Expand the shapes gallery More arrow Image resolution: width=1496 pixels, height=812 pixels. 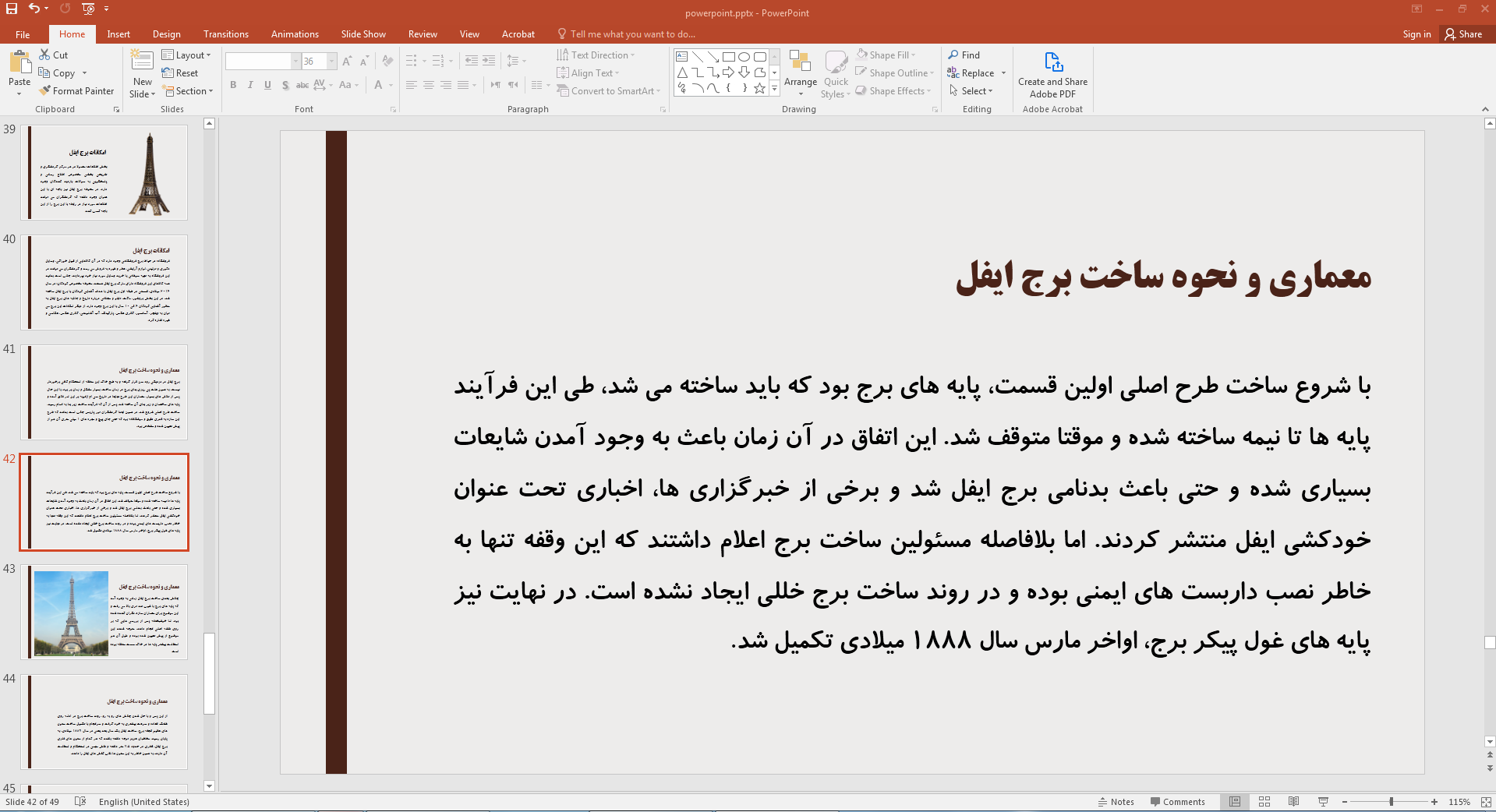tap(774, 89)
